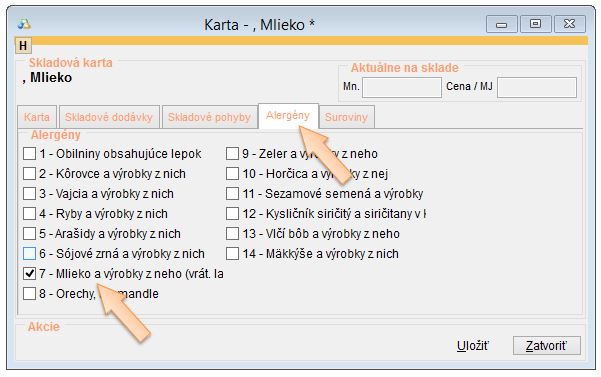The width and height of the screenshot is (601, 377).
Task: Click the H button below title bar
Action: pos(23,46)
